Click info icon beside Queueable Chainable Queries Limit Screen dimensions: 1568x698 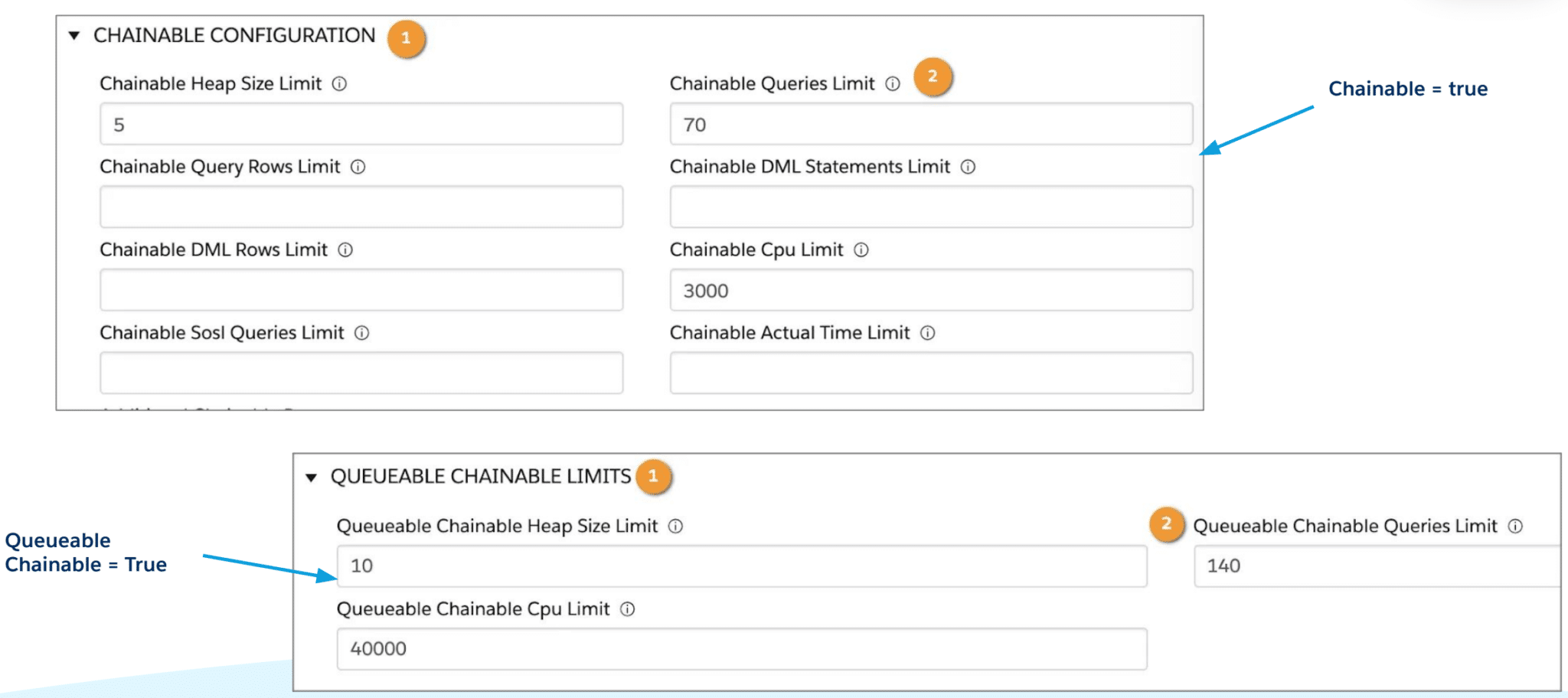pos(1516,527)
